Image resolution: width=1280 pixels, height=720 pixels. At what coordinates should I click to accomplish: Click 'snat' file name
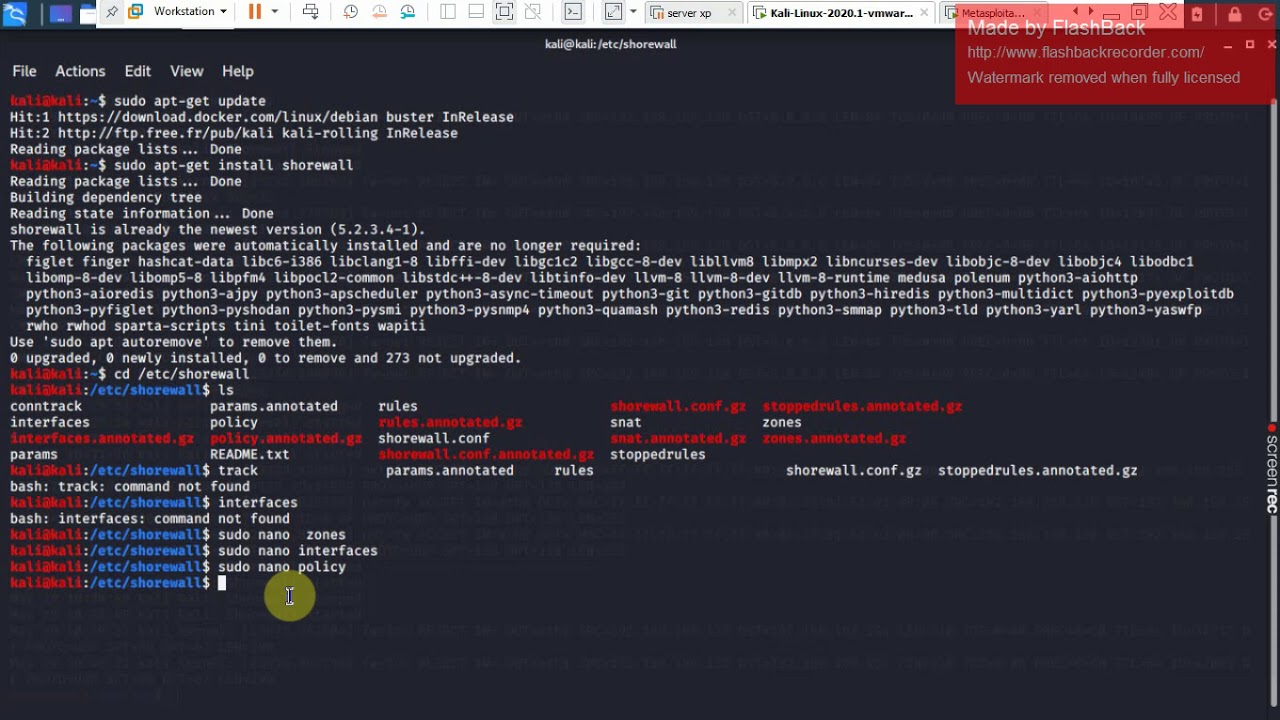626,422
